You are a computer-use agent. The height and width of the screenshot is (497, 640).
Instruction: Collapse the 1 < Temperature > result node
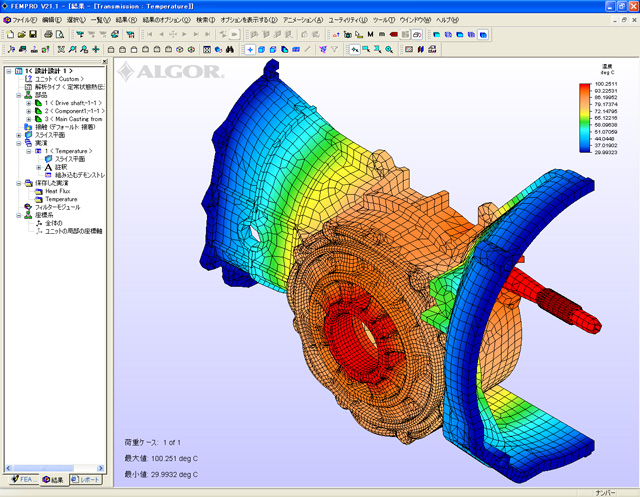tap(28, 151)
